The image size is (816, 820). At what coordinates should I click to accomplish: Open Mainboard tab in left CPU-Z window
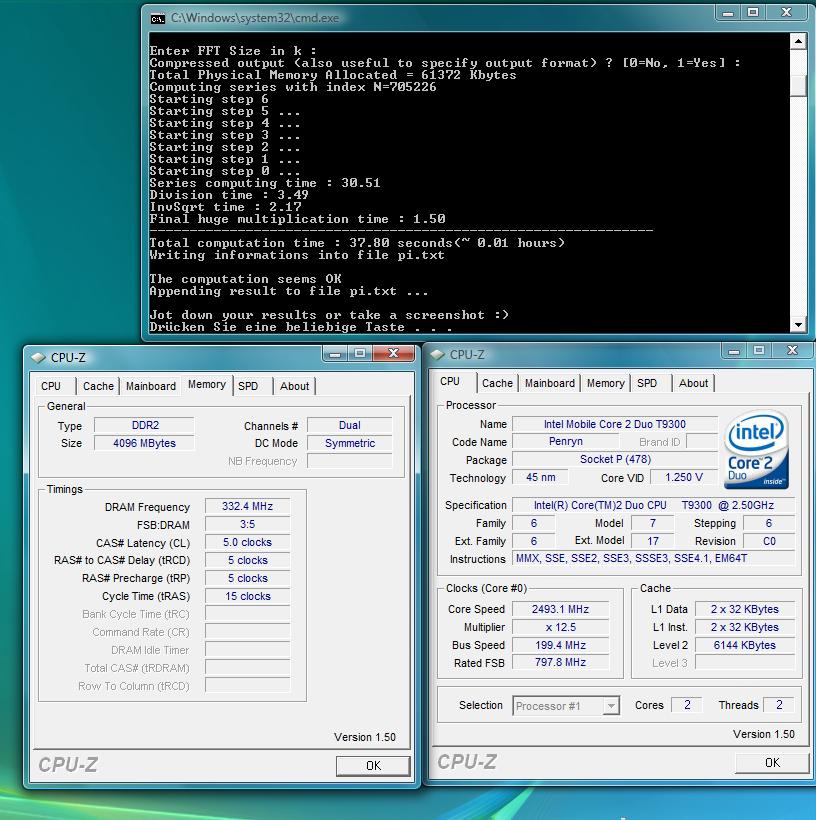151,386
